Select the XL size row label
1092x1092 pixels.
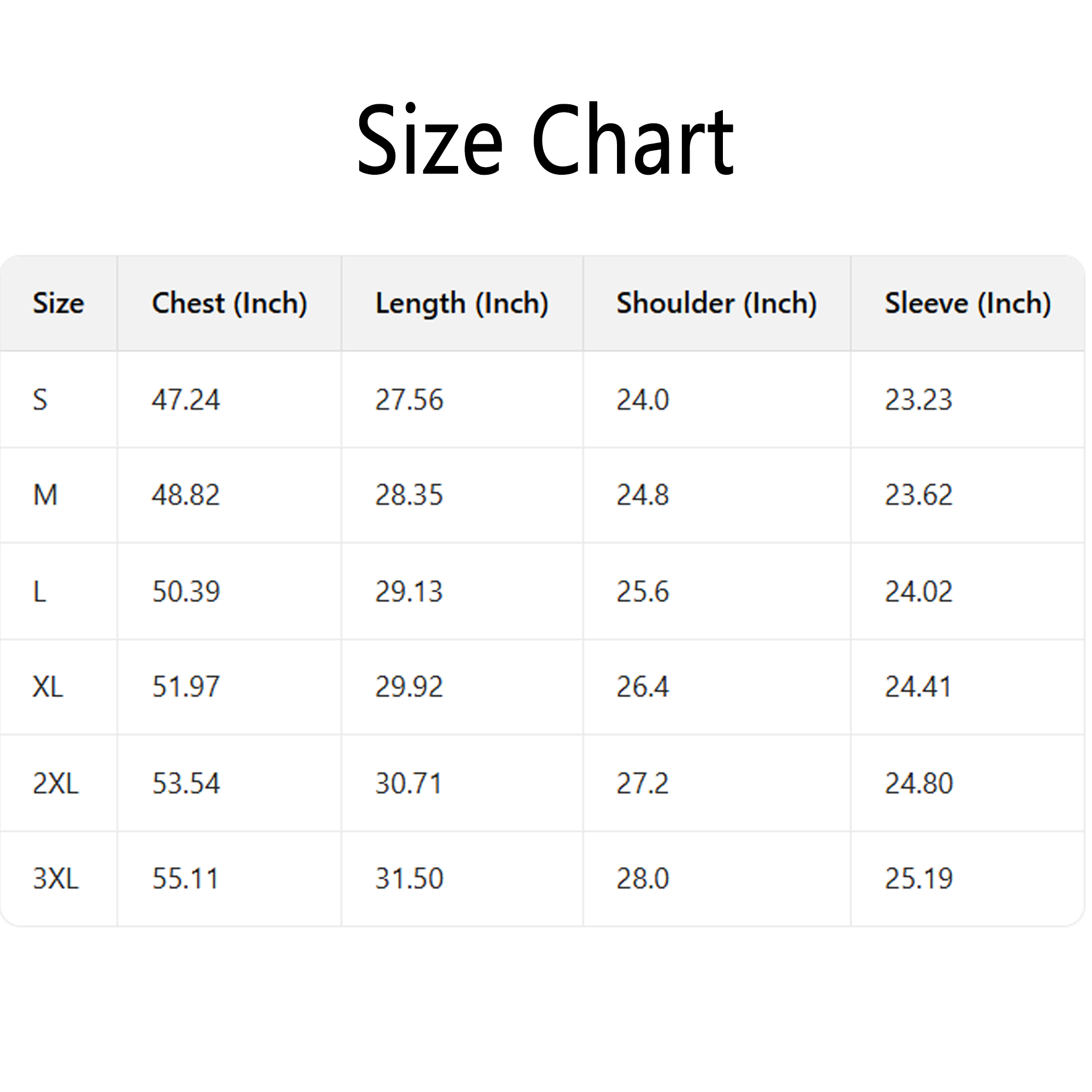point(48,687)
